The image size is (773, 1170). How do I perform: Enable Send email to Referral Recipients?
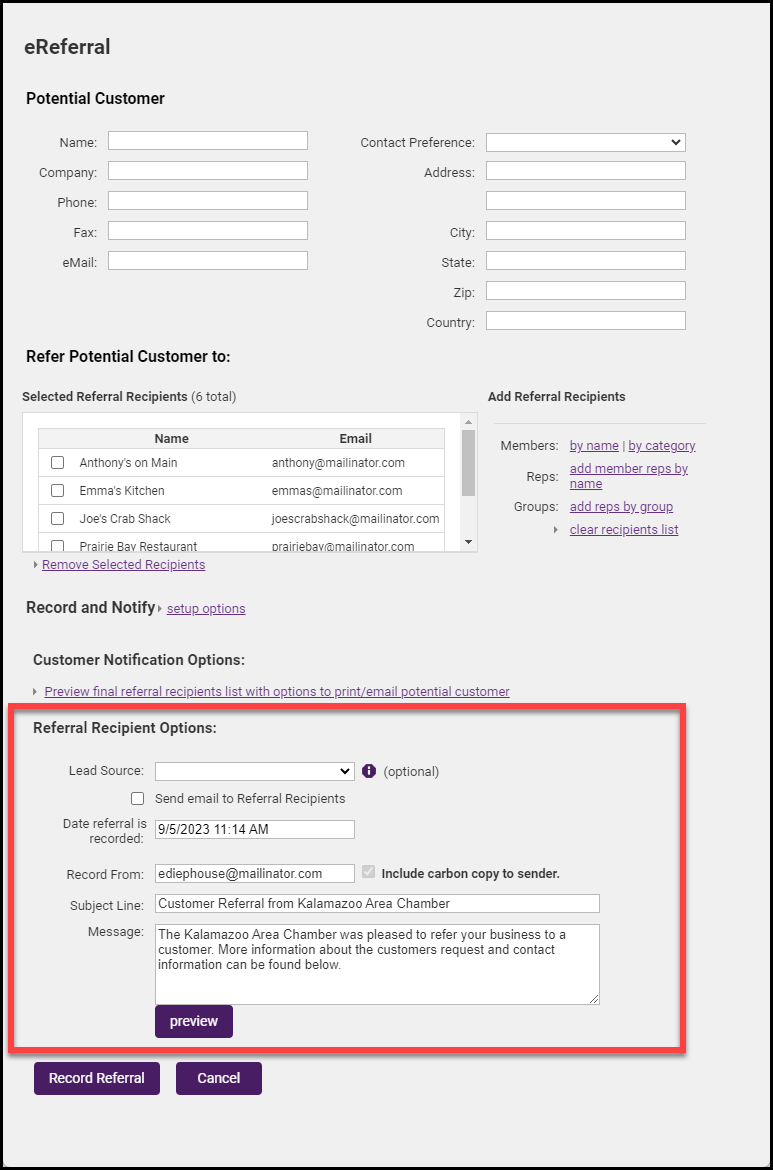[138, 799]
